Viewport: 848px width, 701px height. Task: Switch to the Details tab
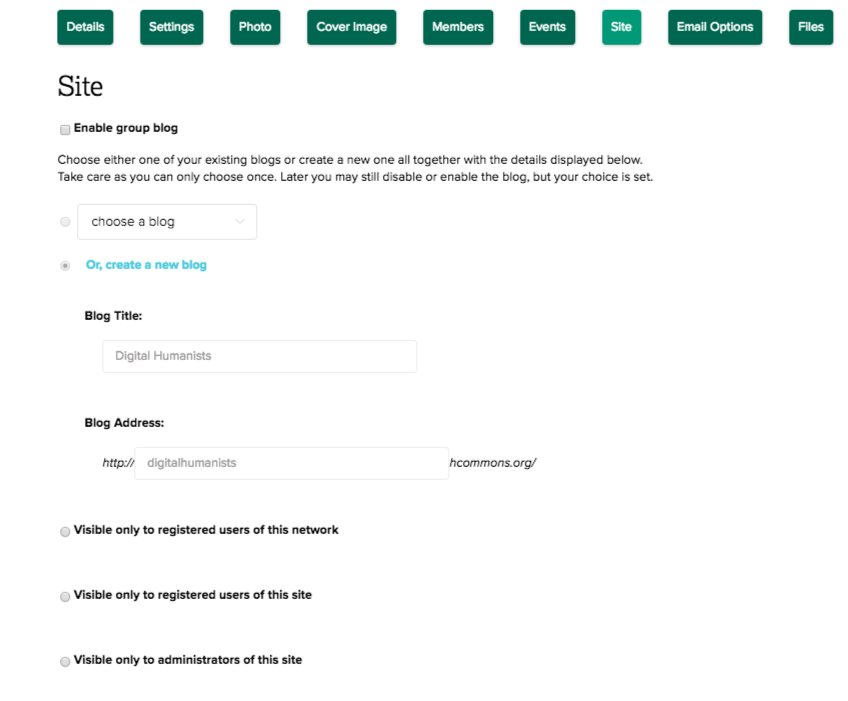(85, 27)
